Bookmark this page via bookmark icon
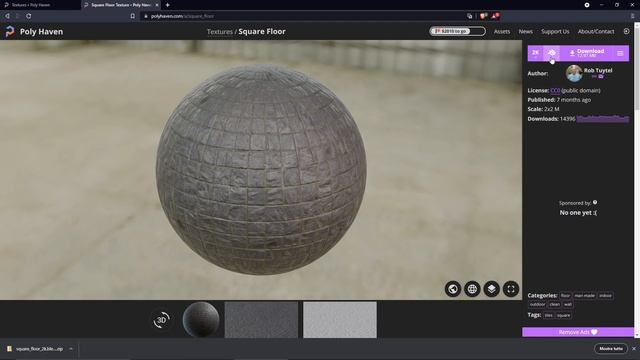This screenshot has height=360, width=640. pyautogui.click(x=133, y=16)
